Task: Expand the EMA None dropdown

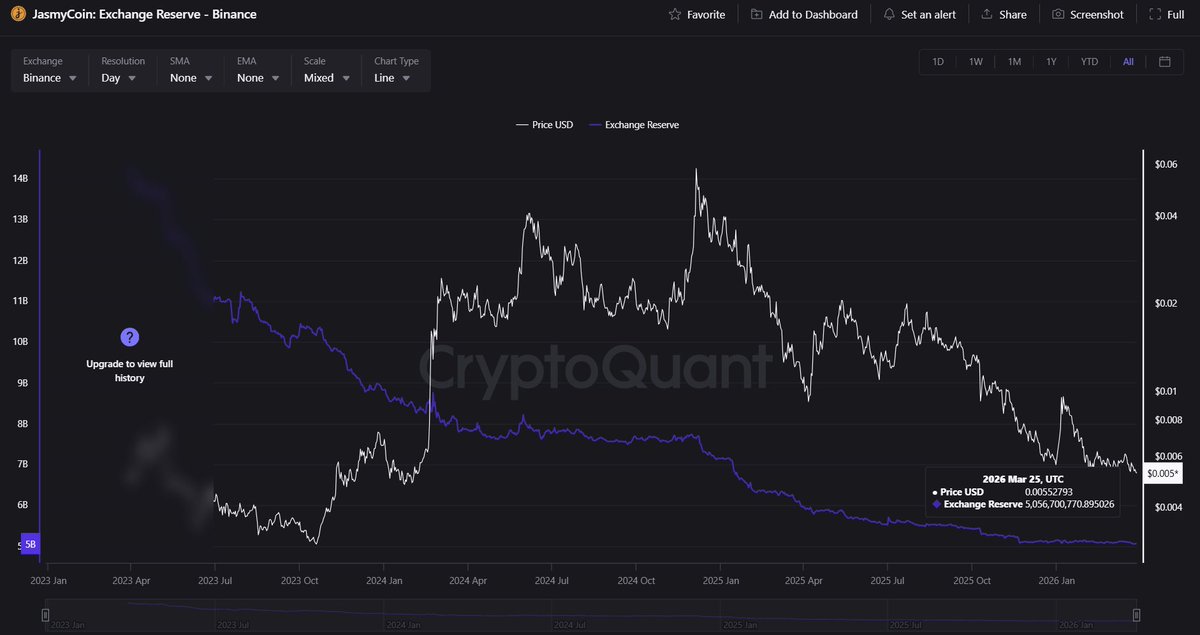Action: pyautogui.click(x=259, y=70)
